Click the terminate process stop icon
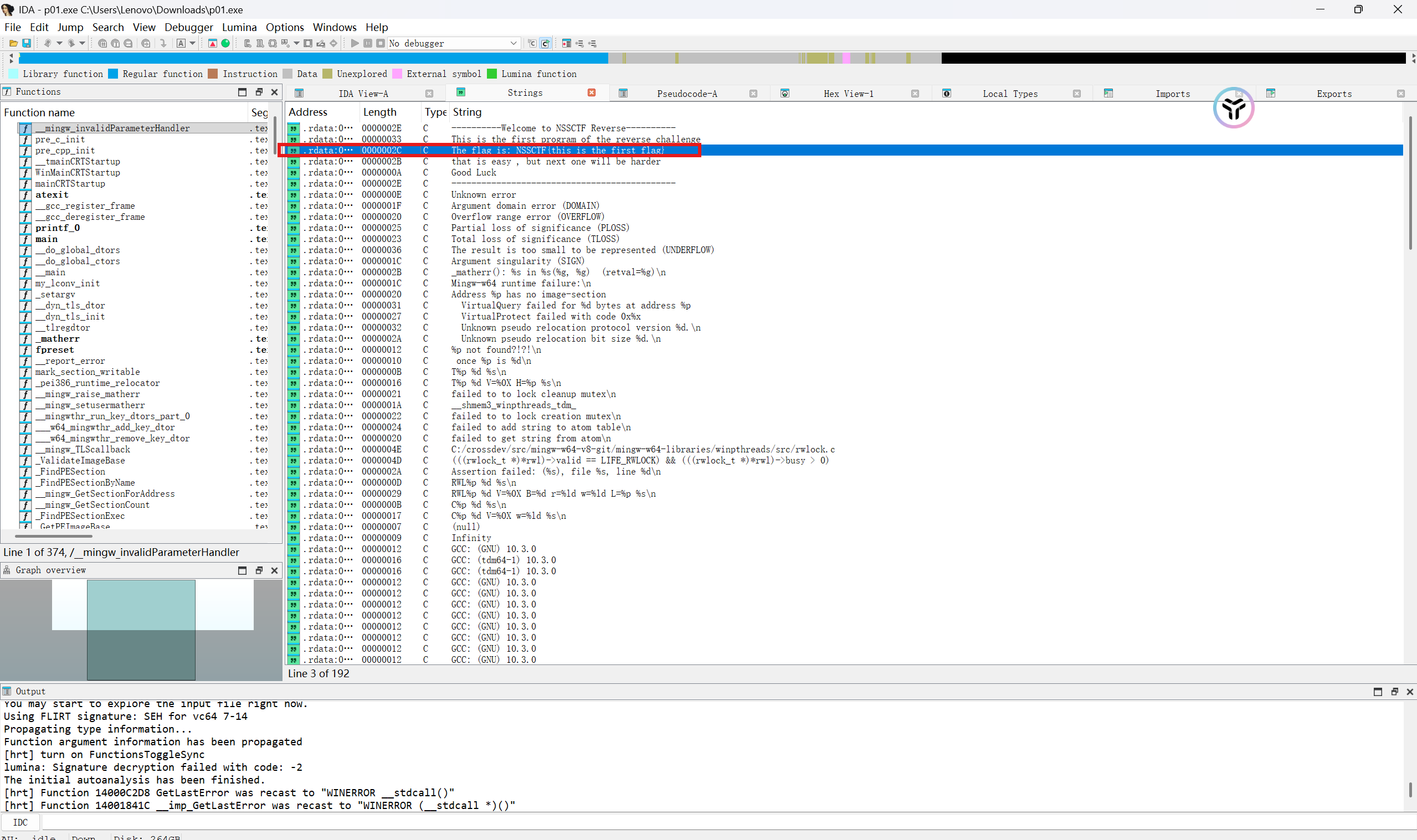This screenshot has width=1417, height=840. click(381, 43)
